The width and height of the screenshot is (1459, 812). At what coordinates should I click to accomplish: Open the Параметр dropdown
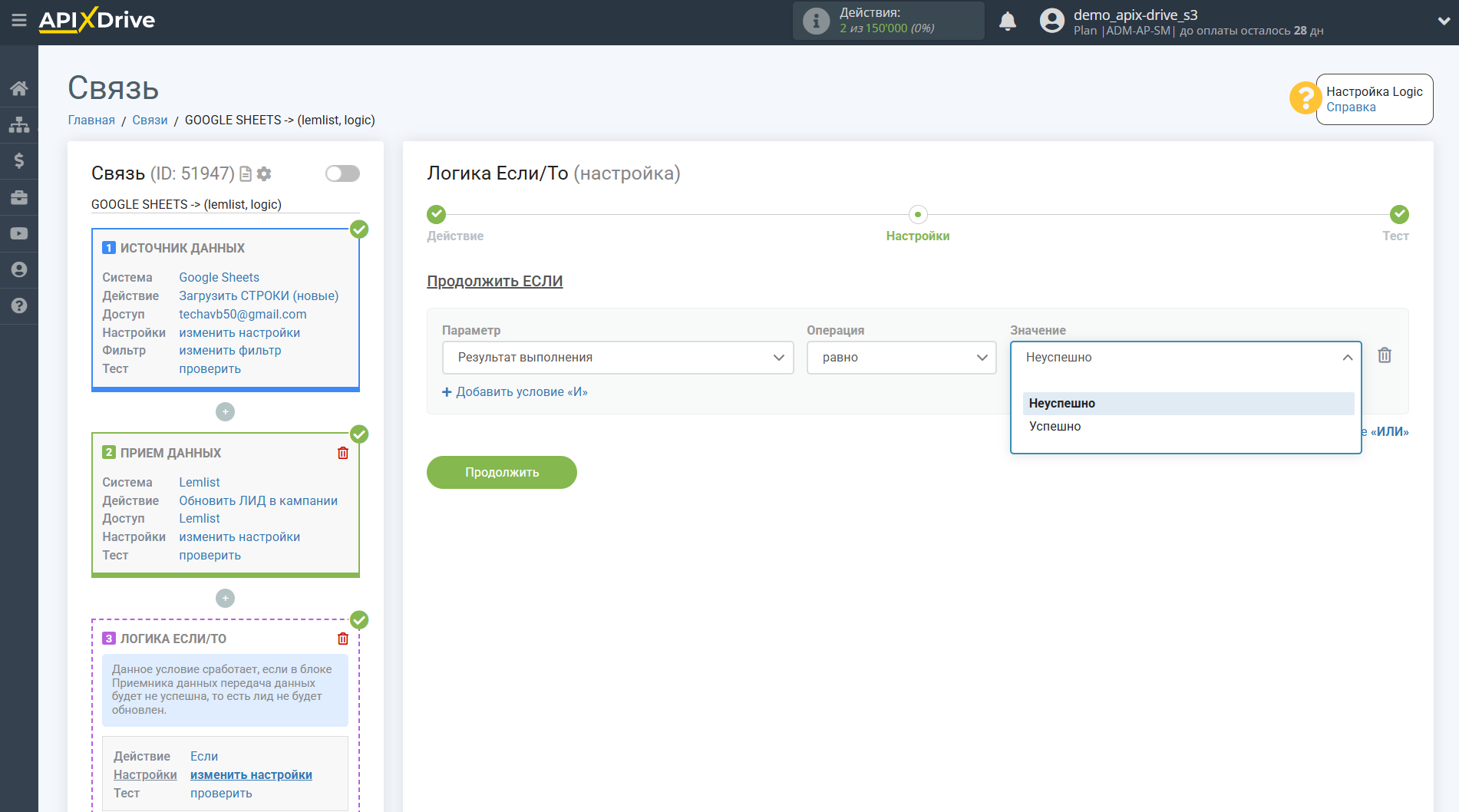[x=618, y=358]
